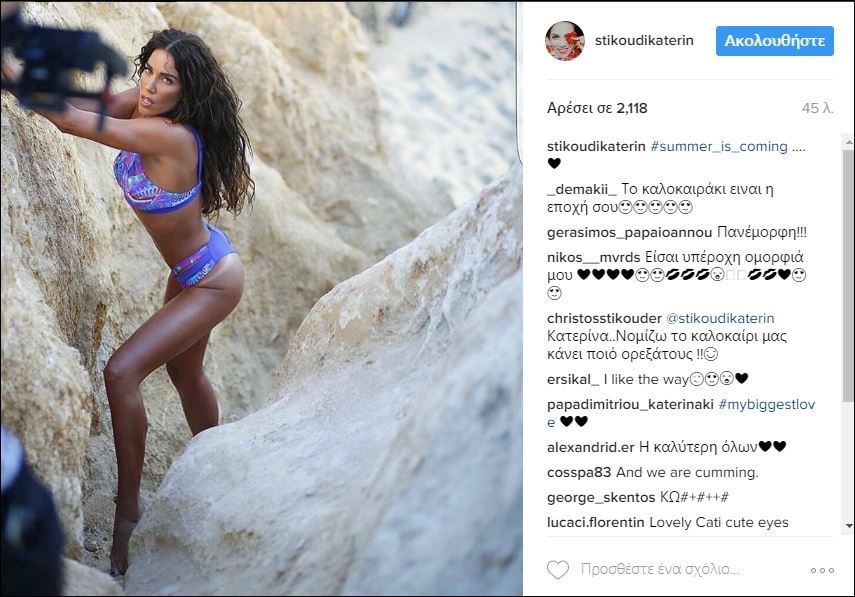
Task: Click commenter _demakii_ username
Action: click(582, 189)
